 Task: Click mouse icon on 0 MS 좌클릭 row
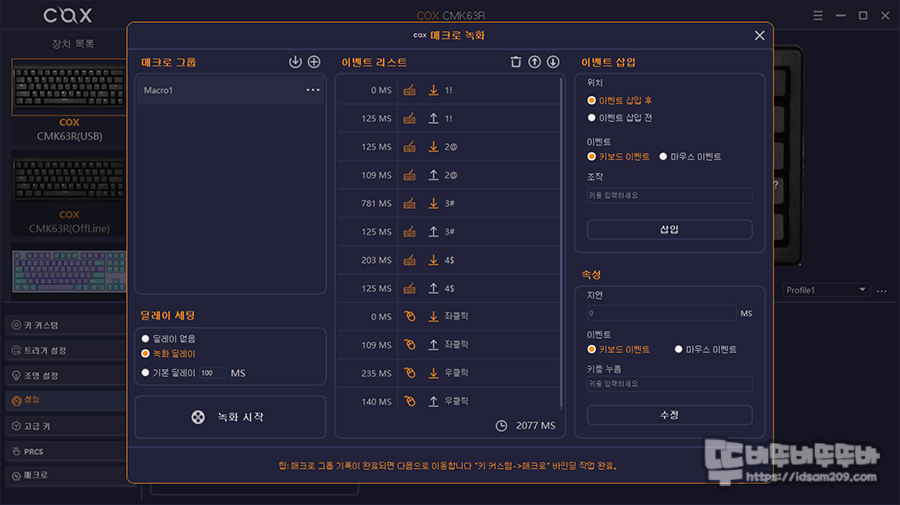coord(409,316)
